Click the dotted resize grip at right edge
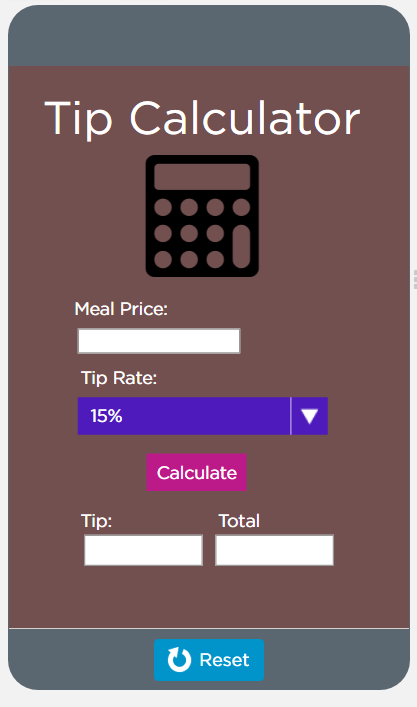Image resolution: width=417 pixels, height=707 pixels. pos(415,280)
